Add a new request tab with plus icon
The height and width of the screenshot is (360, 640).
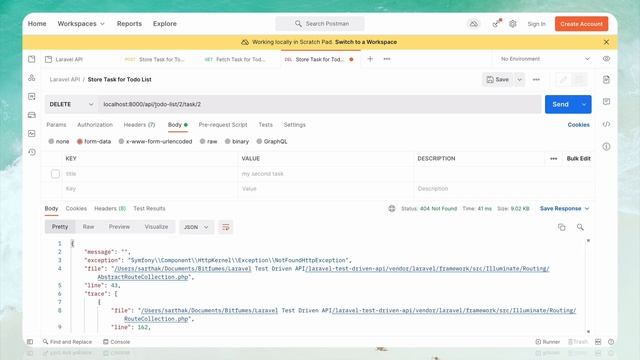[x=370, y=59]
